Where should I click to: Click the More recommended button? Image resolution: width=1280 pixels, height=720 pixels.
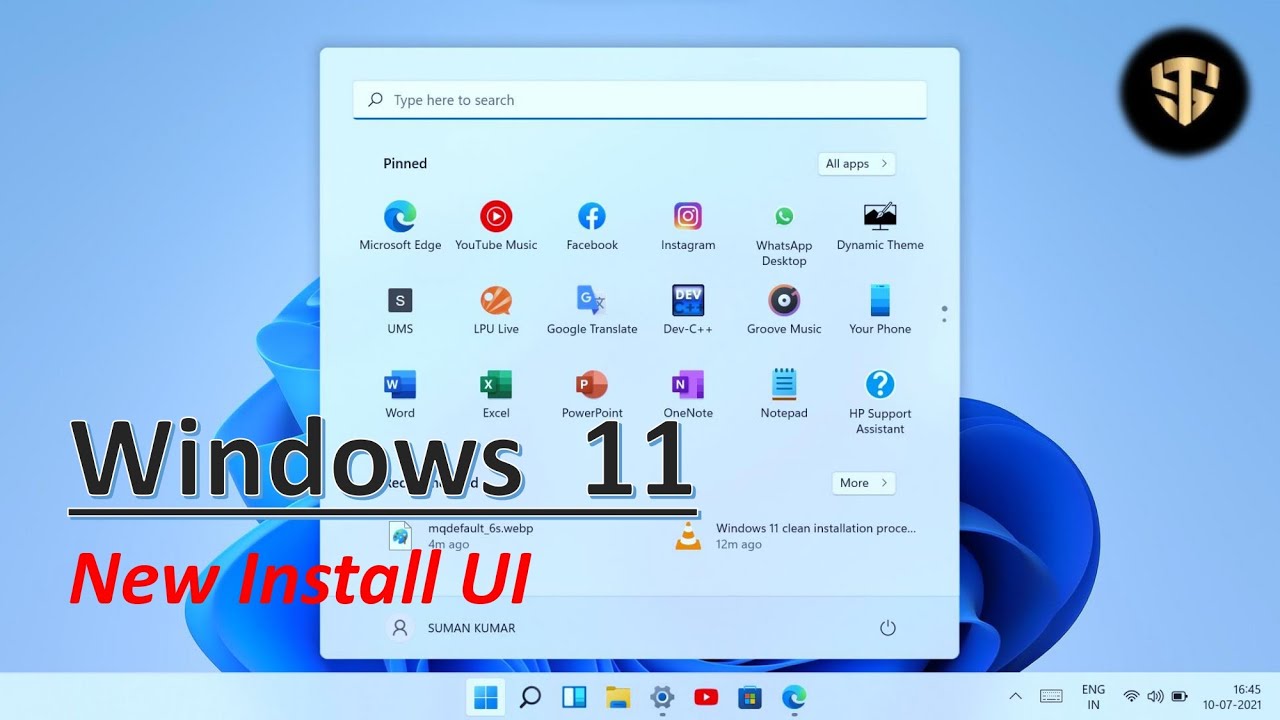(x=864, y=483)
